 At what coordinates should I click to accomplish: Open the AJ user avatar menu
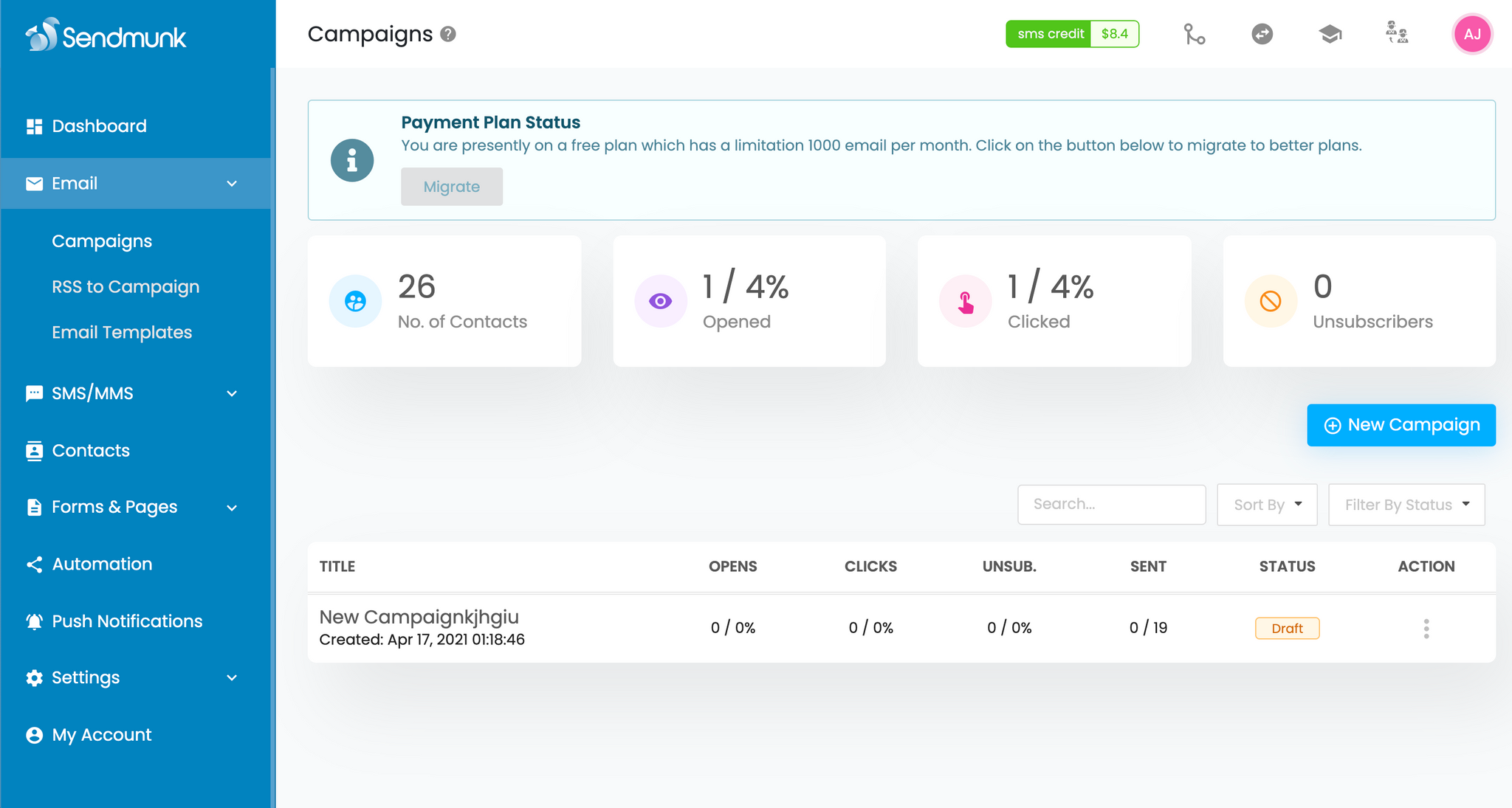1472,34
